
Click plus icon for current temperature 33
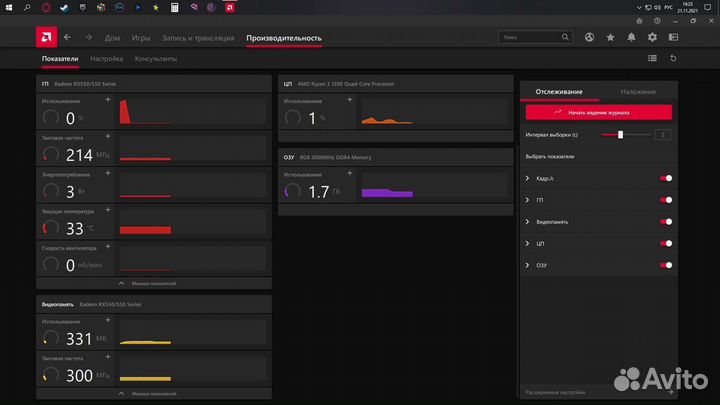tap(108, 210)
